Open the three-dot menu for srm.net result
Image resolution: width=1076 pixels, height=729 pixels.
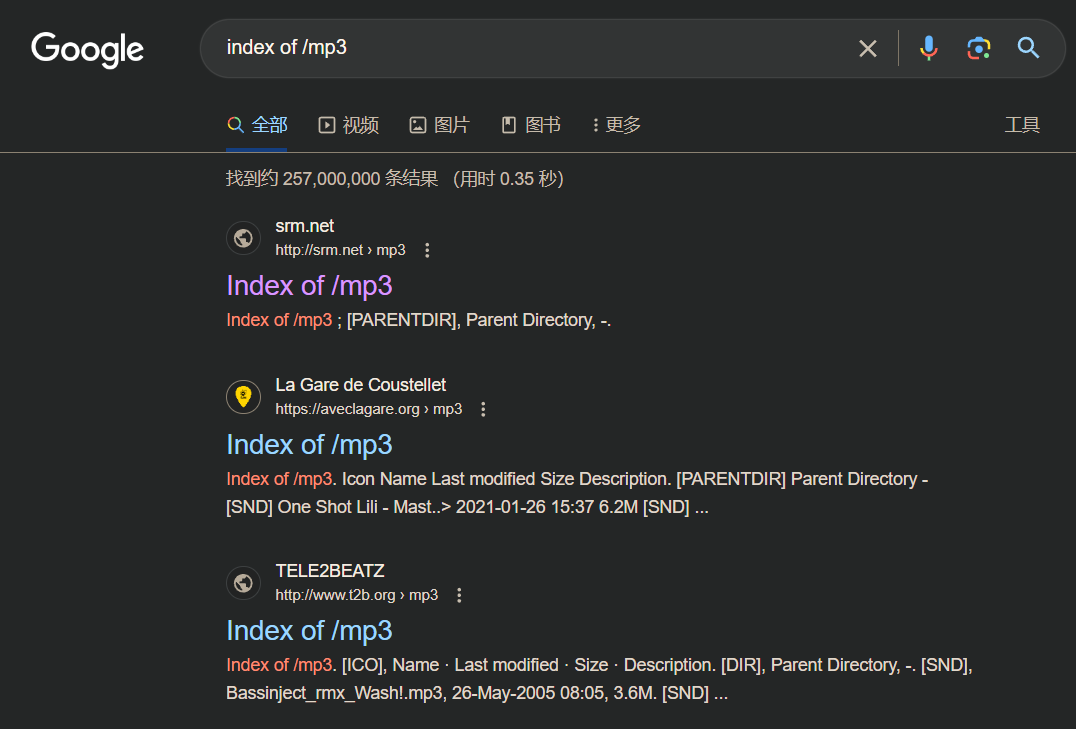click(x=427, y=251)
